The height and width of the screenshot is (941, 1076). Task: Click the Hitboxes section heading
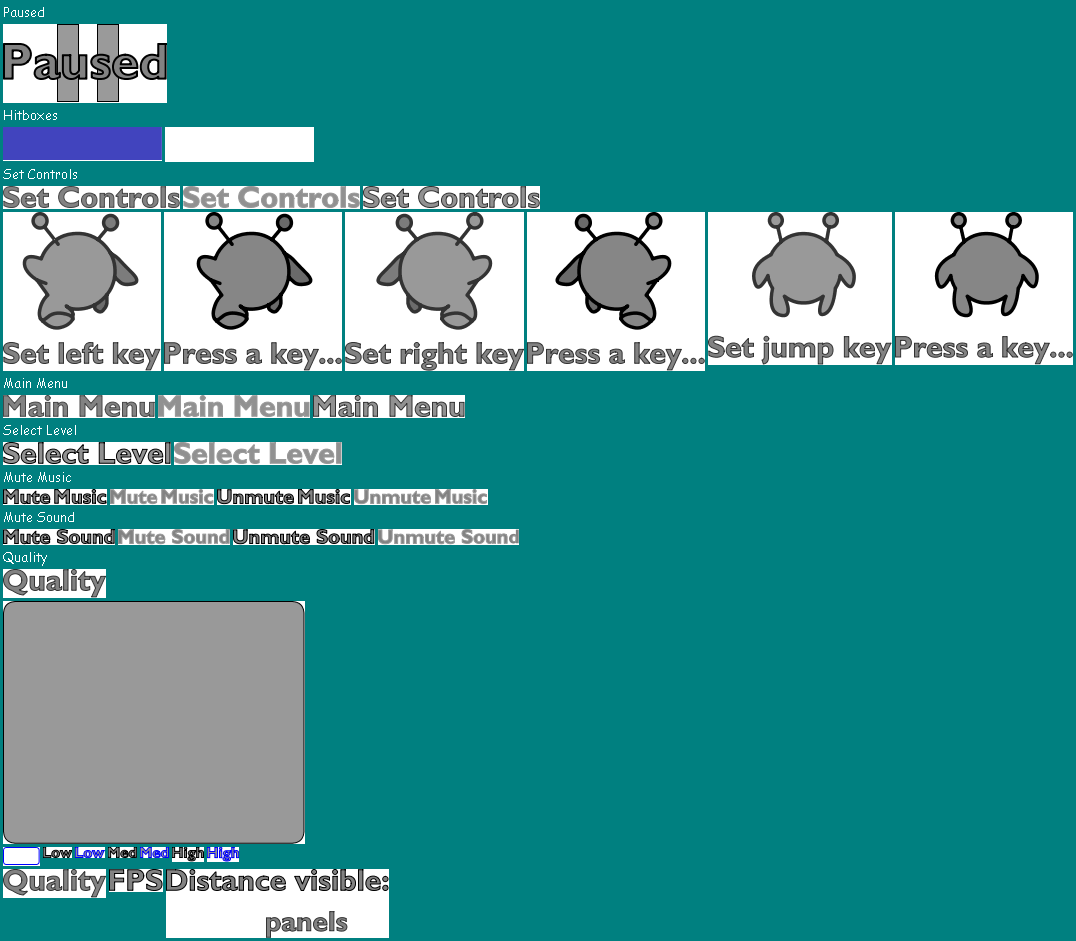(x=30, y=115)
